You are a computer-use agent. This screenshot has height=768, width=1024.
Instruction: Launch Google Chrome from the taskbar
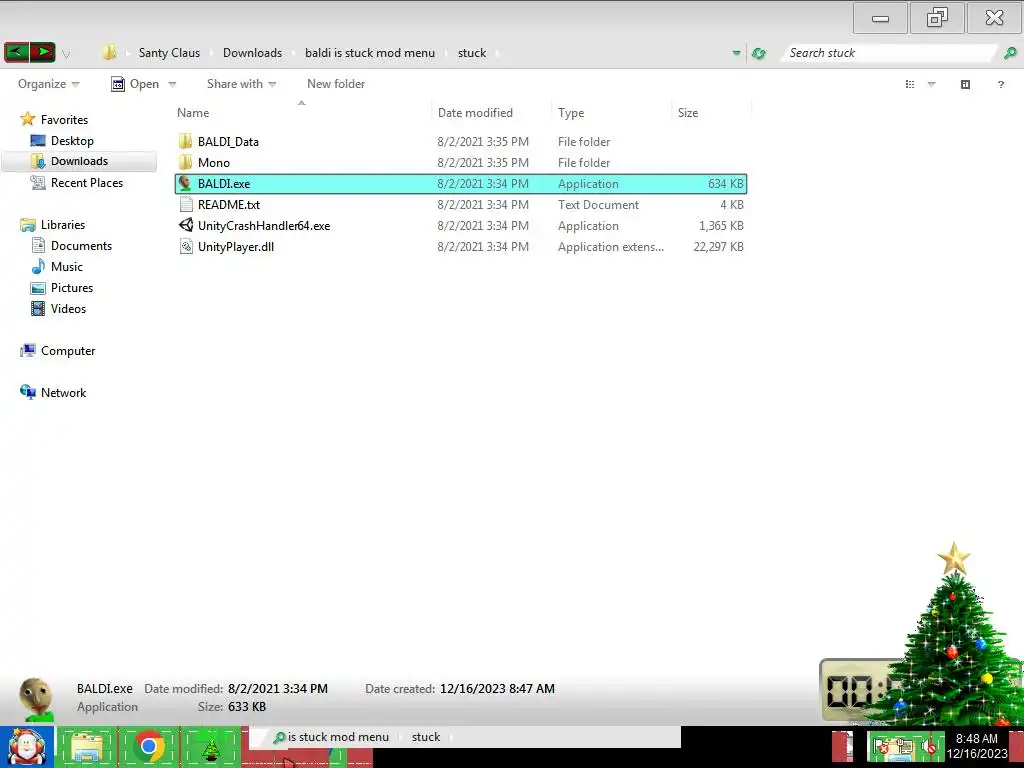[x=149, y=747]
